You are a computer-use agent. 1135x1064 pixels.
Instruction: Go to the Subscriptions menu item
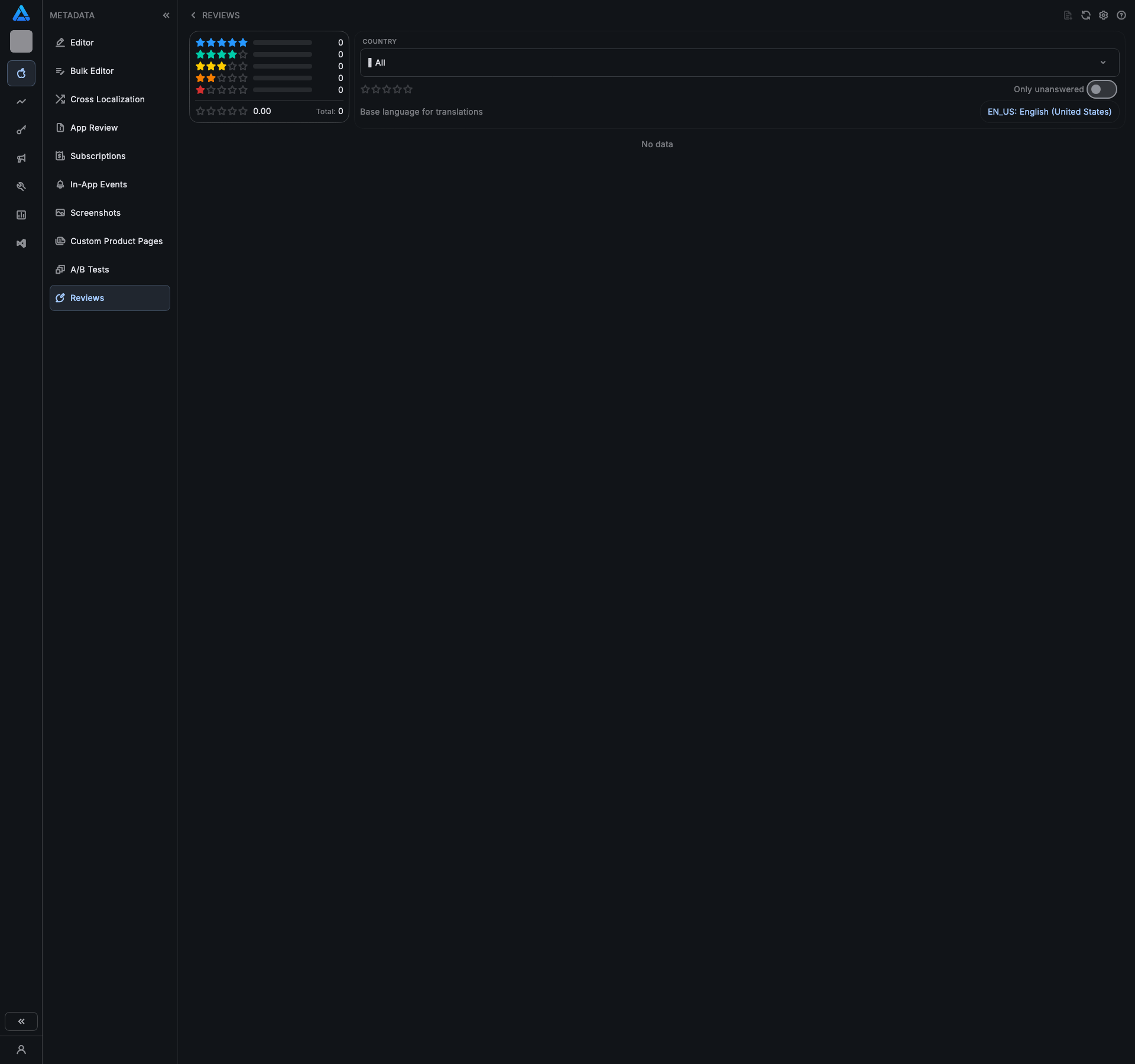(x=98, y=156)
